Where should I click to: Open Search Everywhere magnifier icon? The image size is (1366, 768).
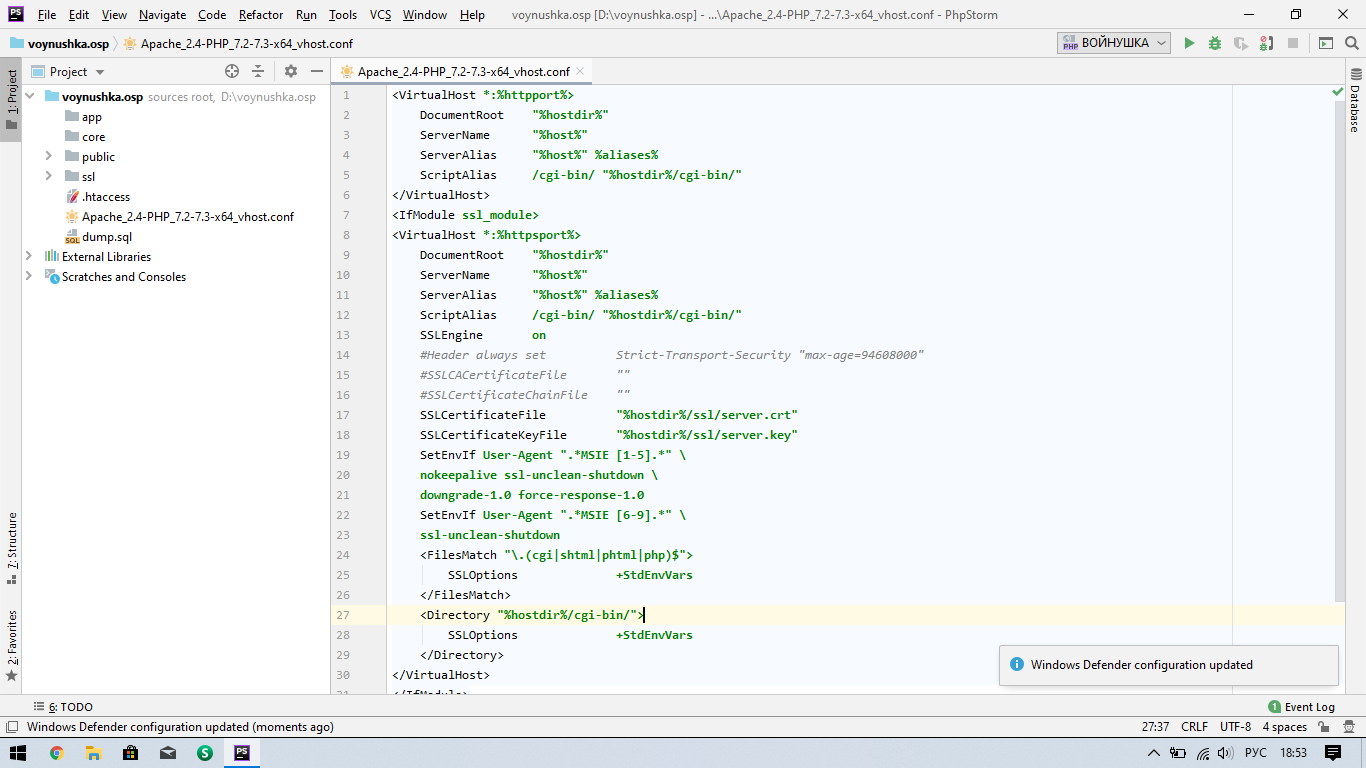(x=1352, y=43)
